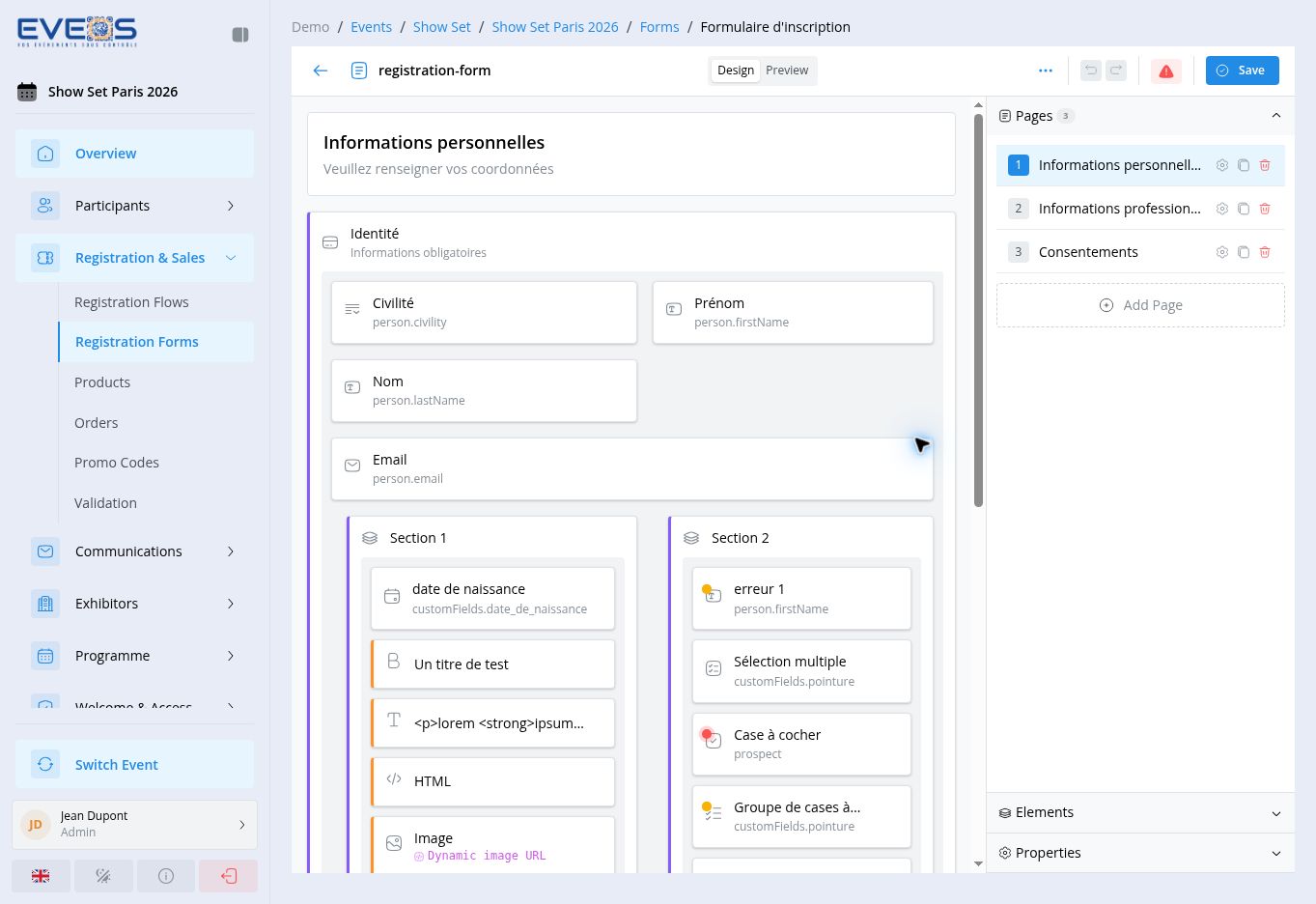Expand the Participants menu

(134, 206)
